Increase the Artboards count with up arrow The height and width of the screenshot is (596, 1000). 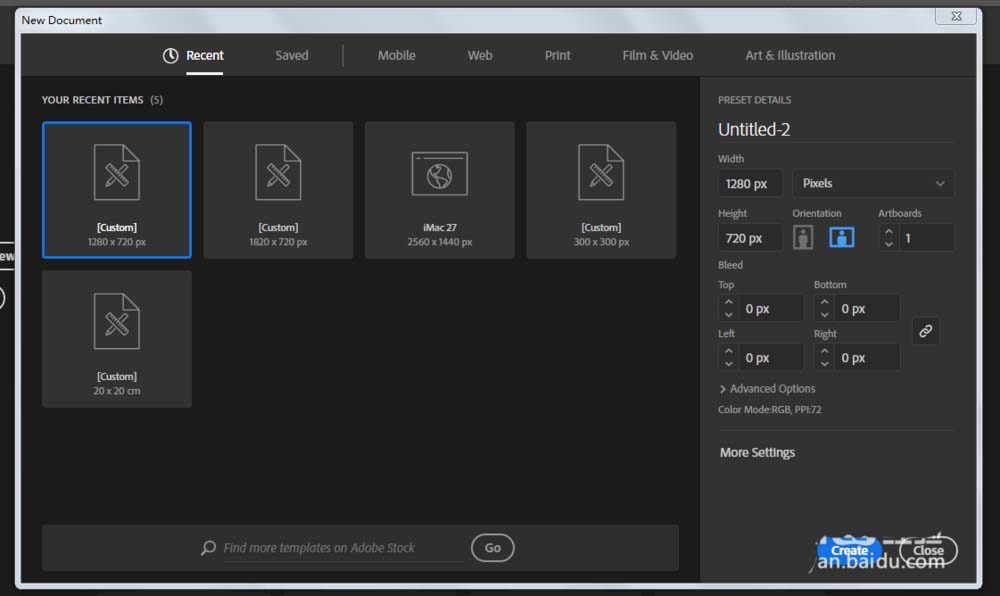pos(889,231)
